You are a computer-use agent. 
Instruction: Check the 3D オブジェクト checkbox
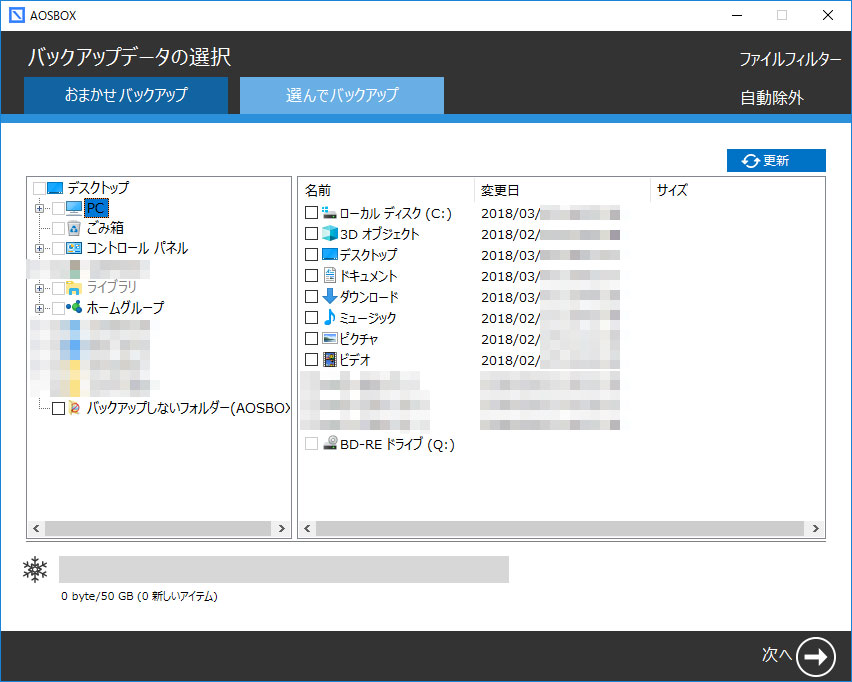(311, 234)
